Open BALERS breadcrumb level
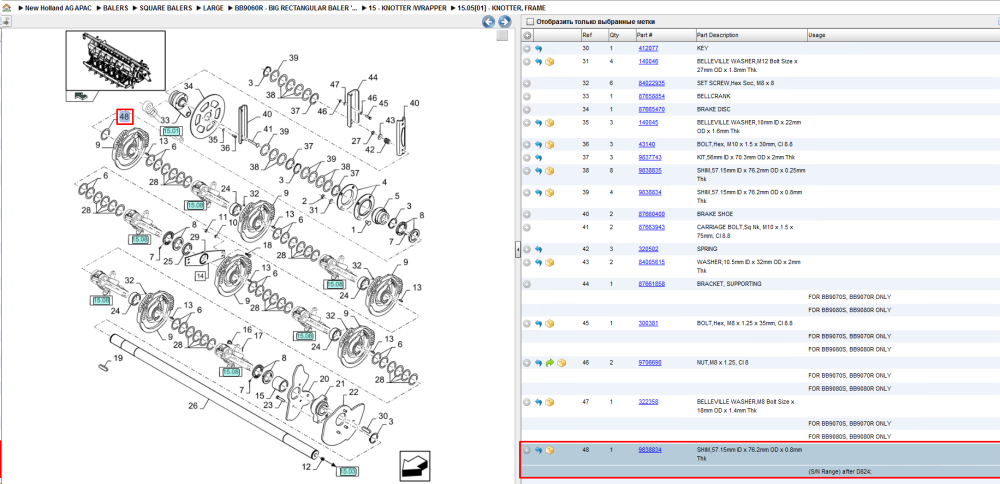The width and height of the screenshot is (1000, 484). (x=117, y=8)
